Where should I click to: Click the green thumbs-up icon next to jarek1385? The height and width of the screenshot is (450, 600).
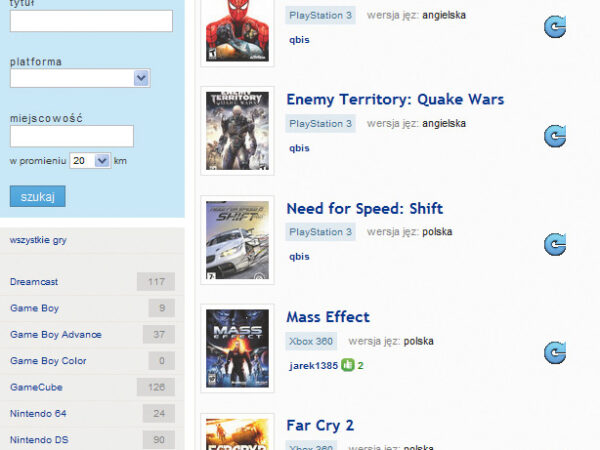click(x=348, y=365)
